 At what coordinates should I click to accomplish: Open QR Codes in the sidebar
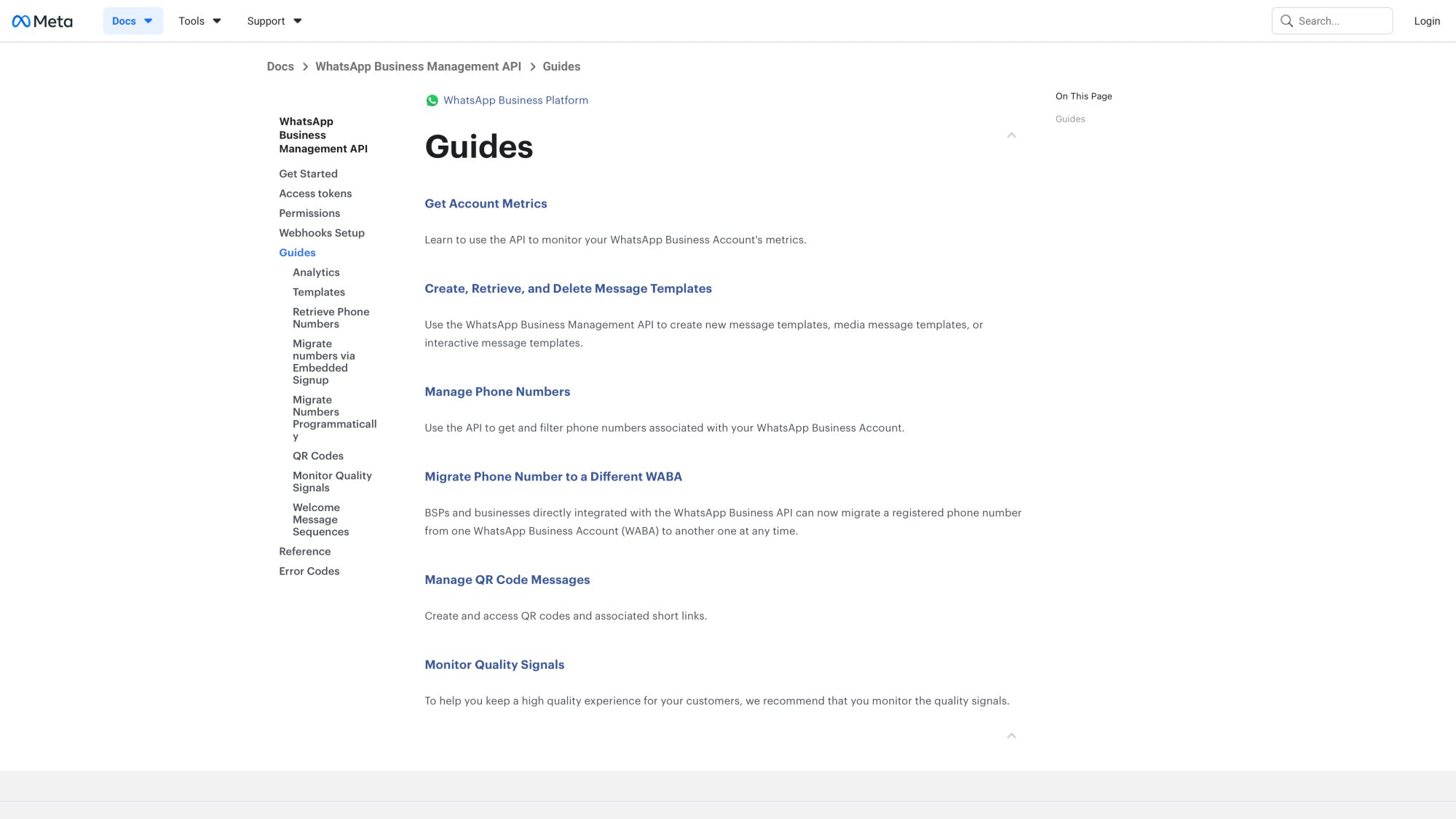pos(318,456)
